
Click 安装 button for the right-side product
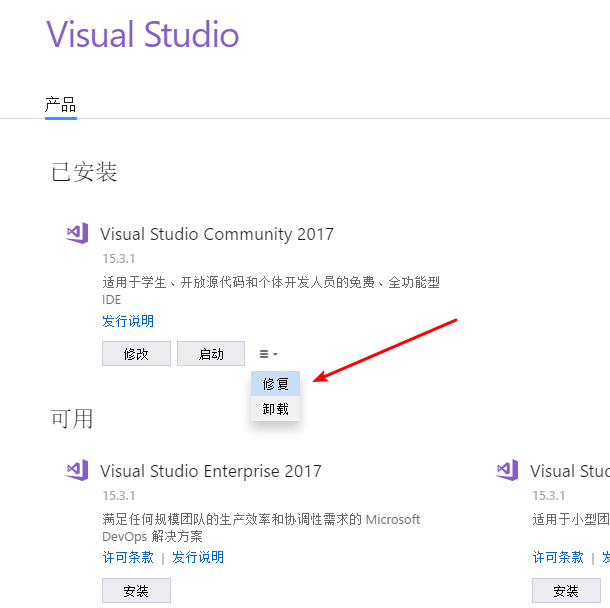[566, 591]
